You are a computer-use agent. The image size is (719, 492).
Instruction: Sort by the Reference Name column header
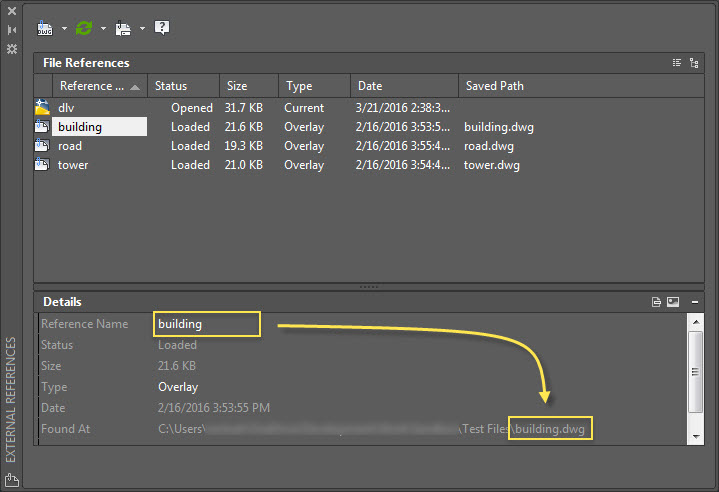click(x=100, y=86)
